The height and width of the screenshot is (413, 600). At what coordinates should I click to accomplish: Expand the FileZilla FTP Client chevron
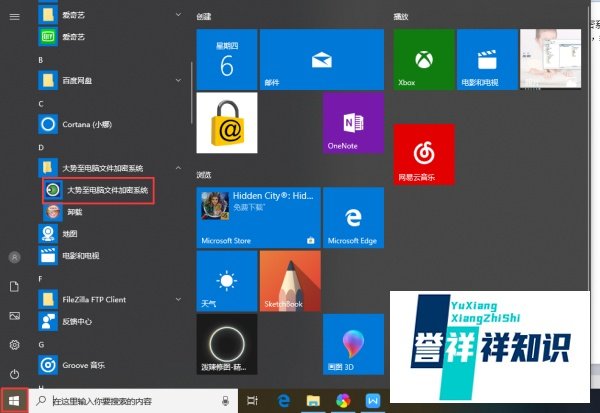click(x=178, y=299)
